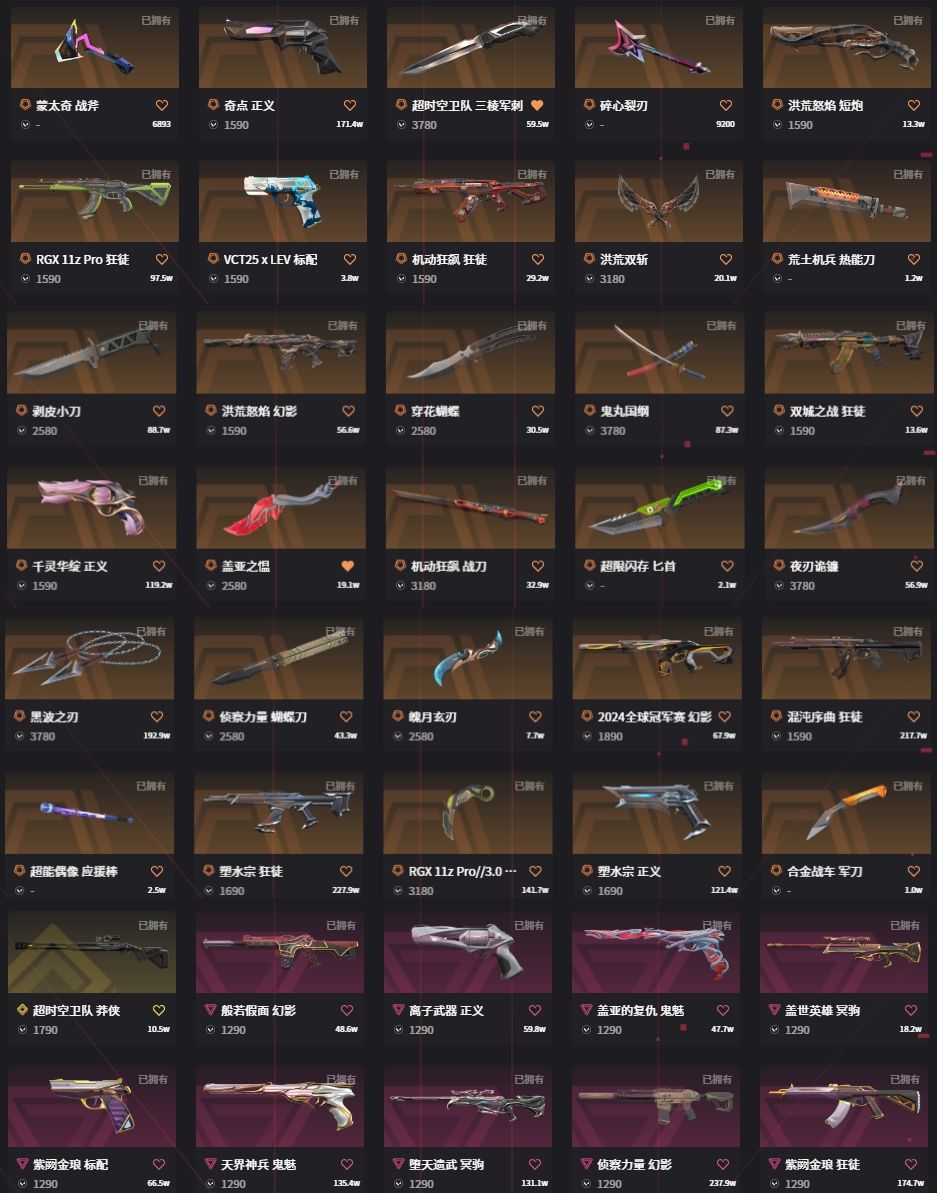The image size is (937, 1193).
Task: Click the 已拥有 owned label on 合金战车 军刀
Action: pyautogui.click(x=907, y=786)
